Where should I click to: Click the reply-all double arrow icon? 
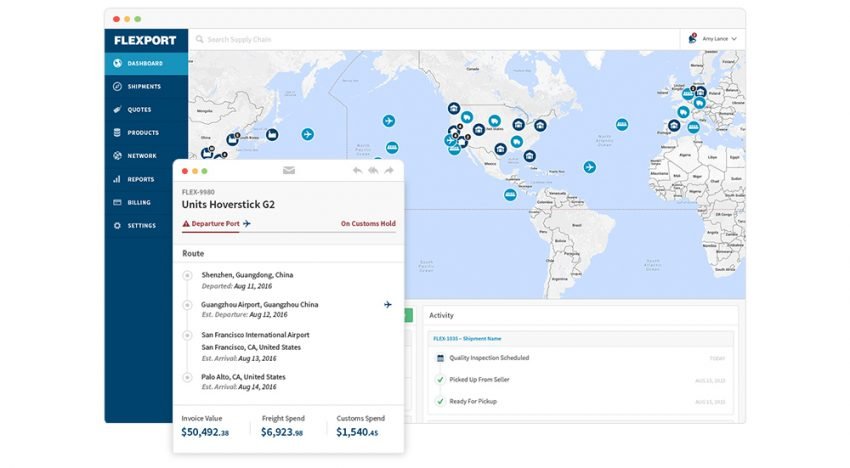(373, 170)
